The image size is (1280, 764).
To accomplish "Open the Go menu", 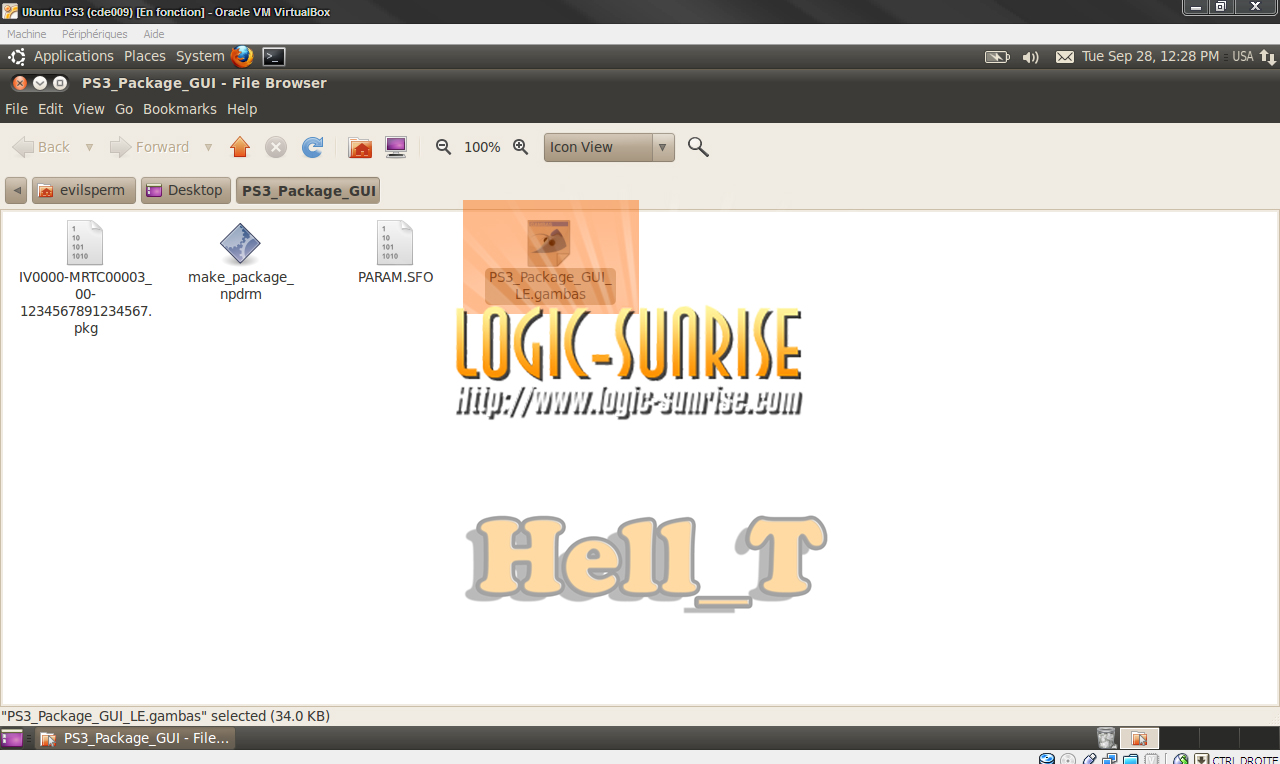I will point(124,109).
